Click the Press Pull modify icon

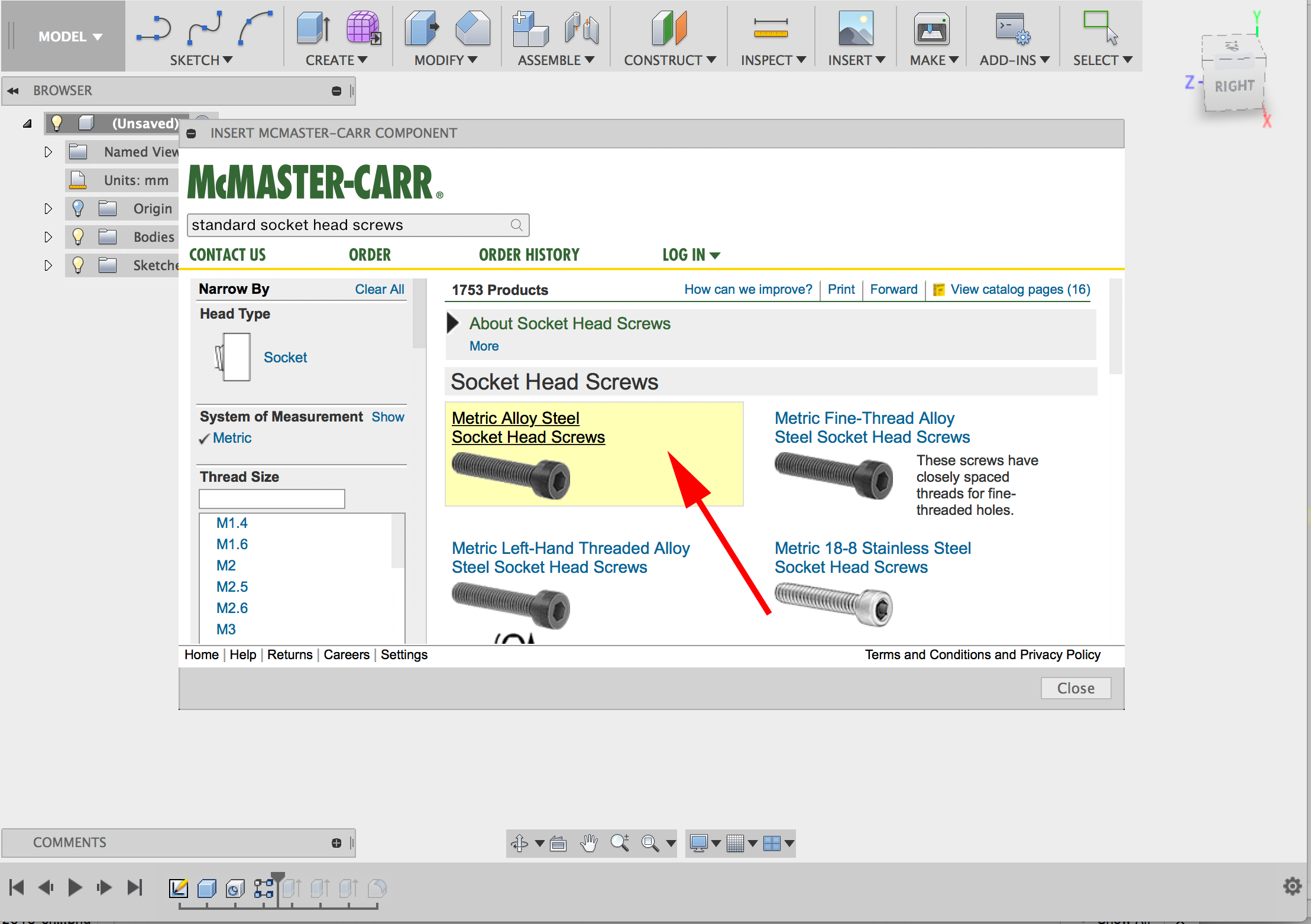pos(422,28)
